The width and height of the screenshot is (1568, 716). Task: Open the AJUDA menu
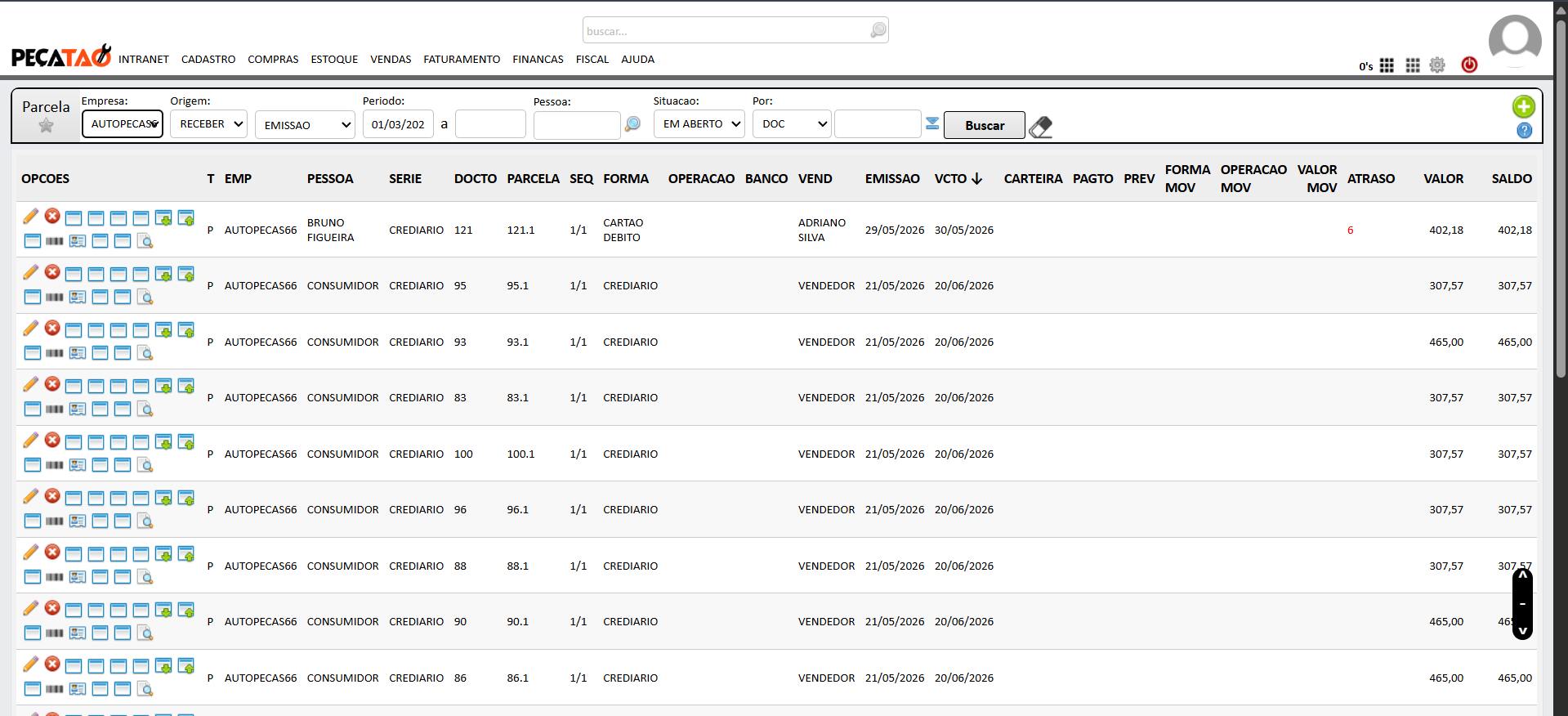(637, 60)
